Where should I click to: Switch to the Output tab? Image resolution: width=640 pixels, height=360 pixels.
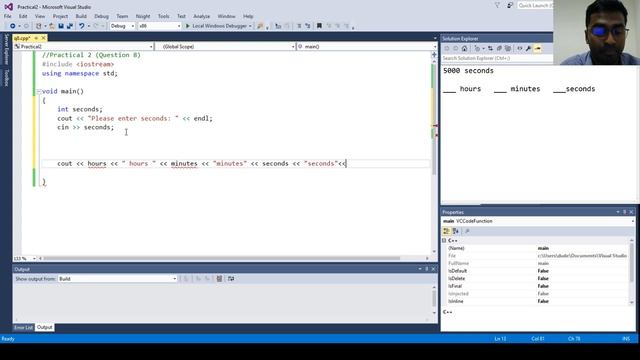tap(44, 327)
